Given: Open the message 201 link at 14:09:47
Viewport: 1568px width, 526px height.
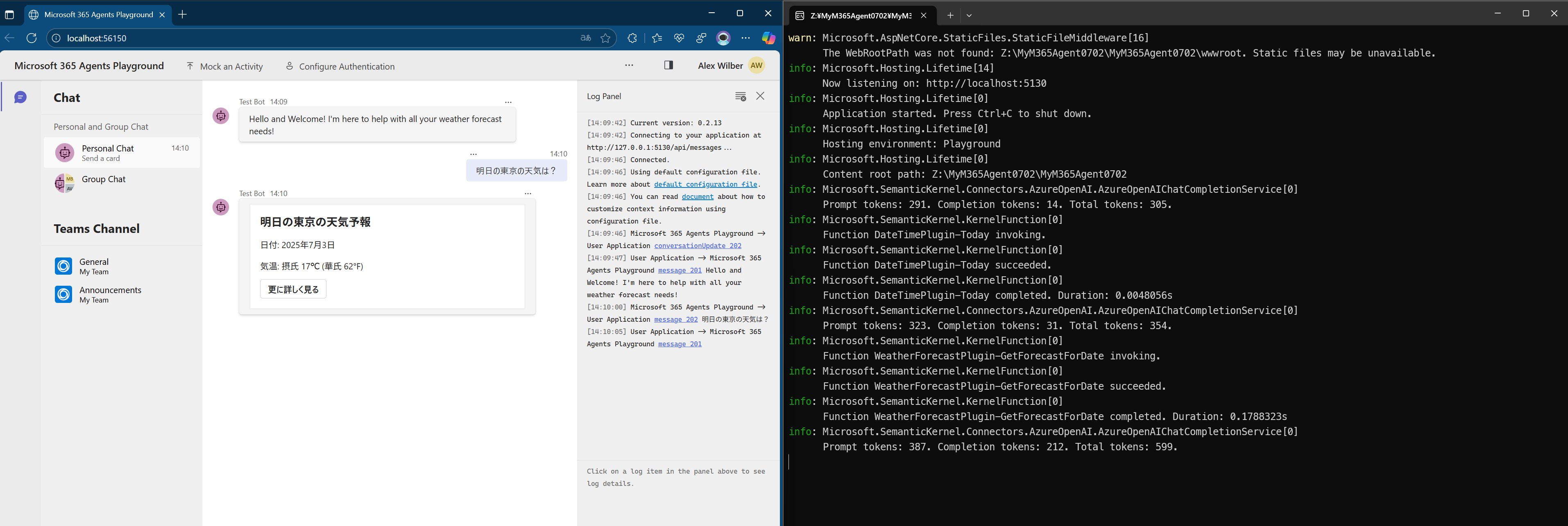Looking at the screenshot, I should (x=680, y=270).
